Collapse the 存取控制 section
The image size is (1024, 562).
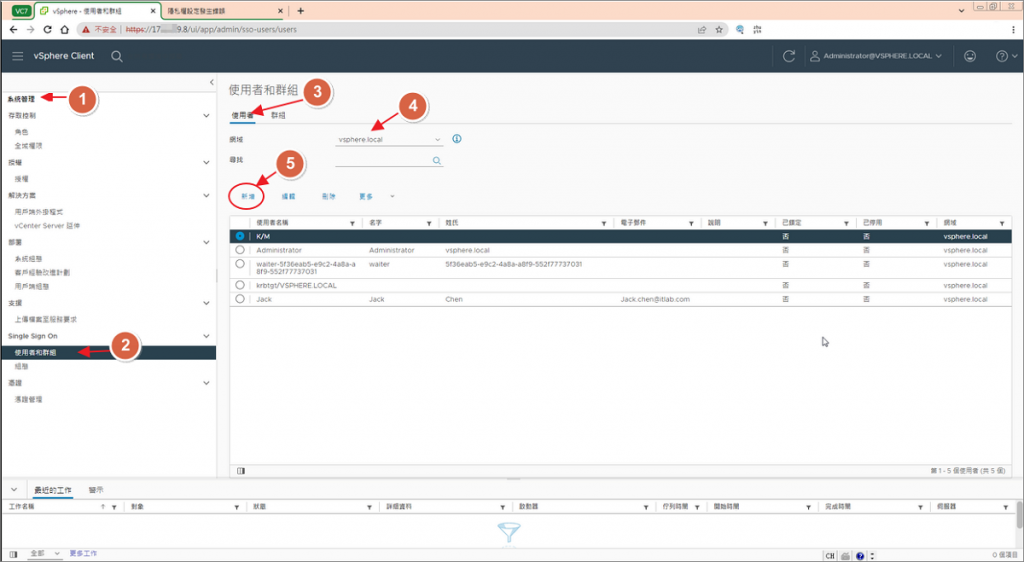tap(206, 116)
